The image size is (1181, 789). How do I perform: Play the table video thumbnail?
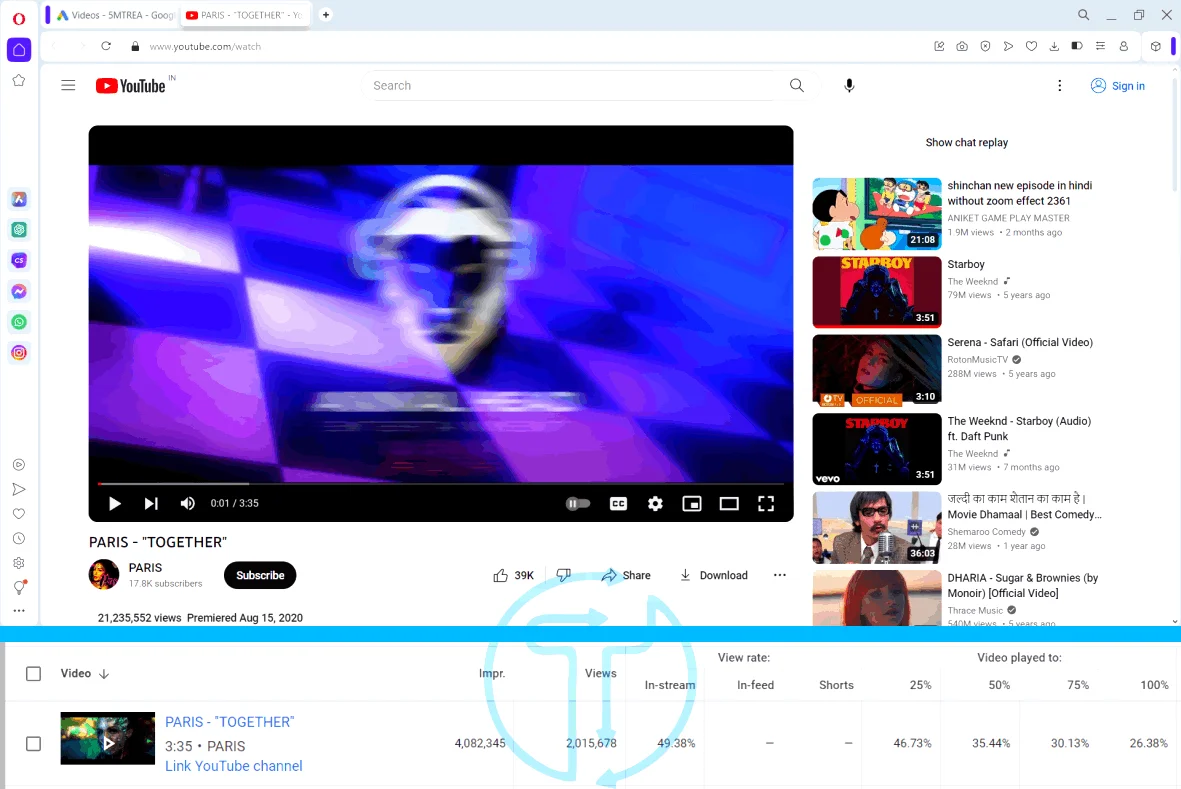click(x=108, y=739)
